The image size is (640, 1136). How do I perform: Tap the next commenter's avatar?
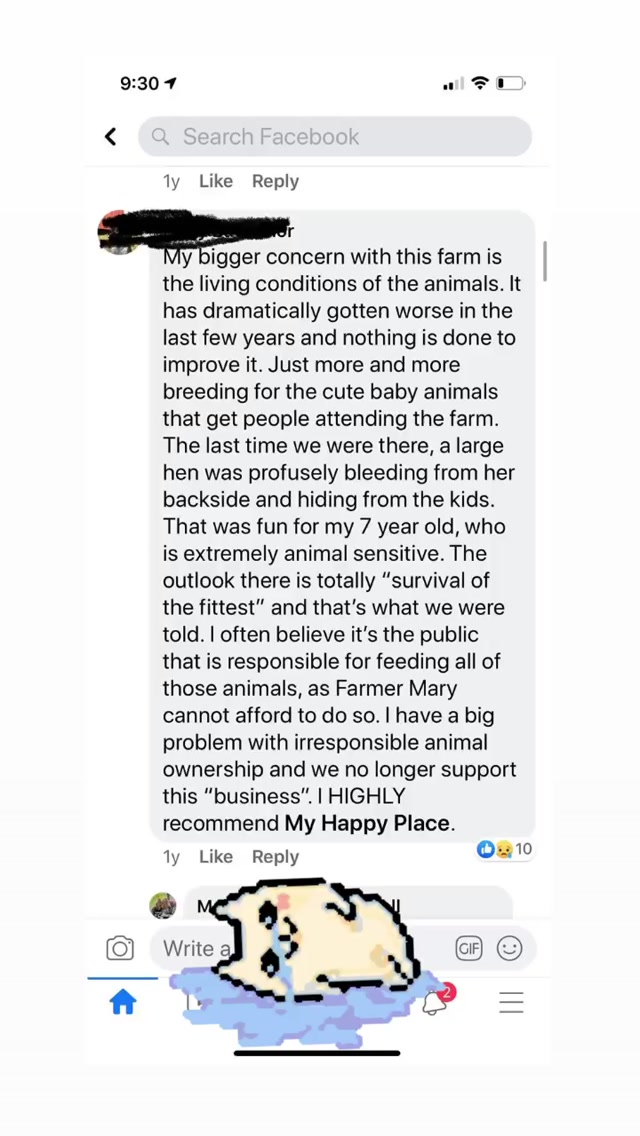[163, 906]
